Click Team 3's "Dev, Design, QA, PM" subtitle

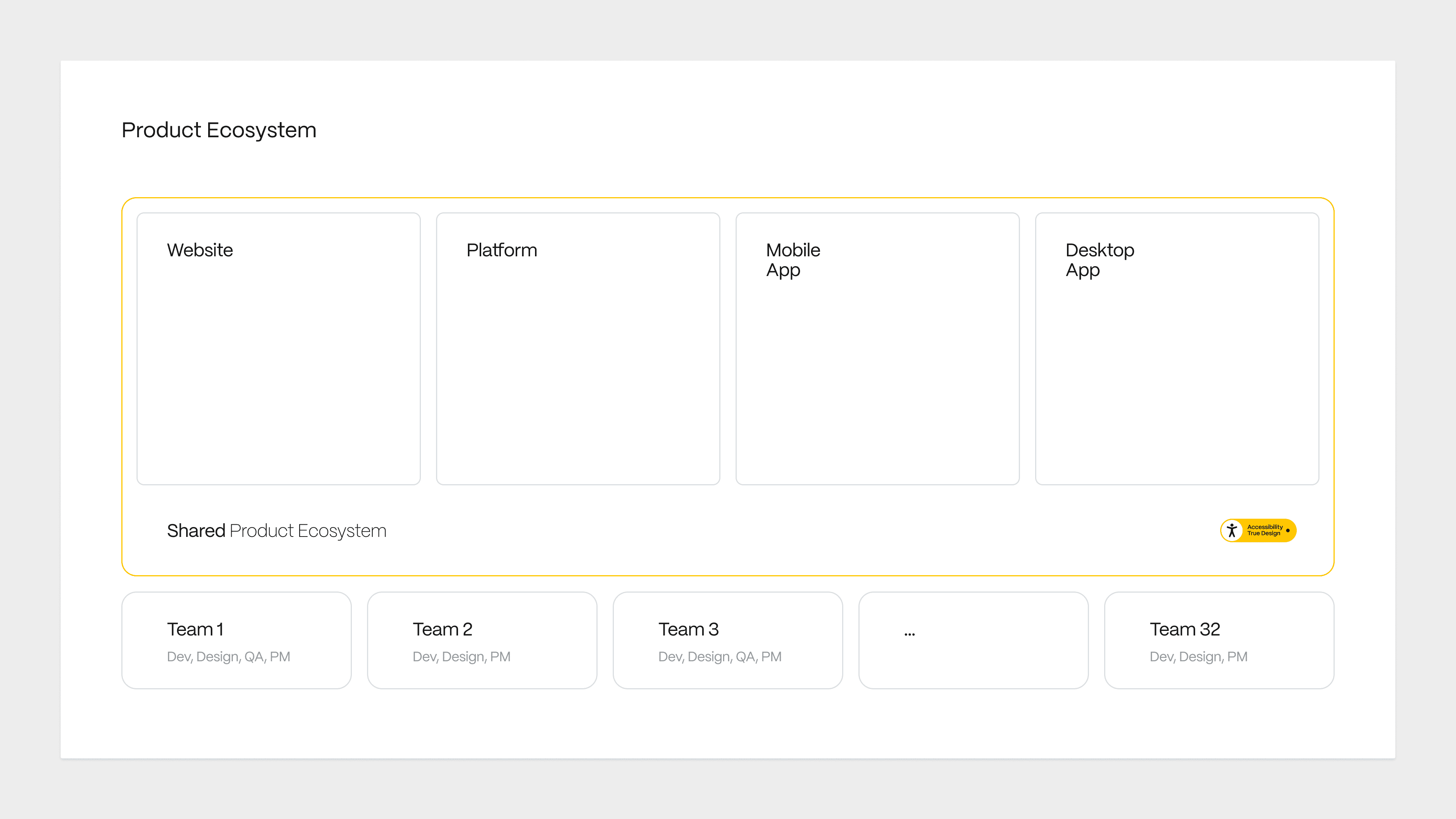pyautogui.click(x=720, y=657)
